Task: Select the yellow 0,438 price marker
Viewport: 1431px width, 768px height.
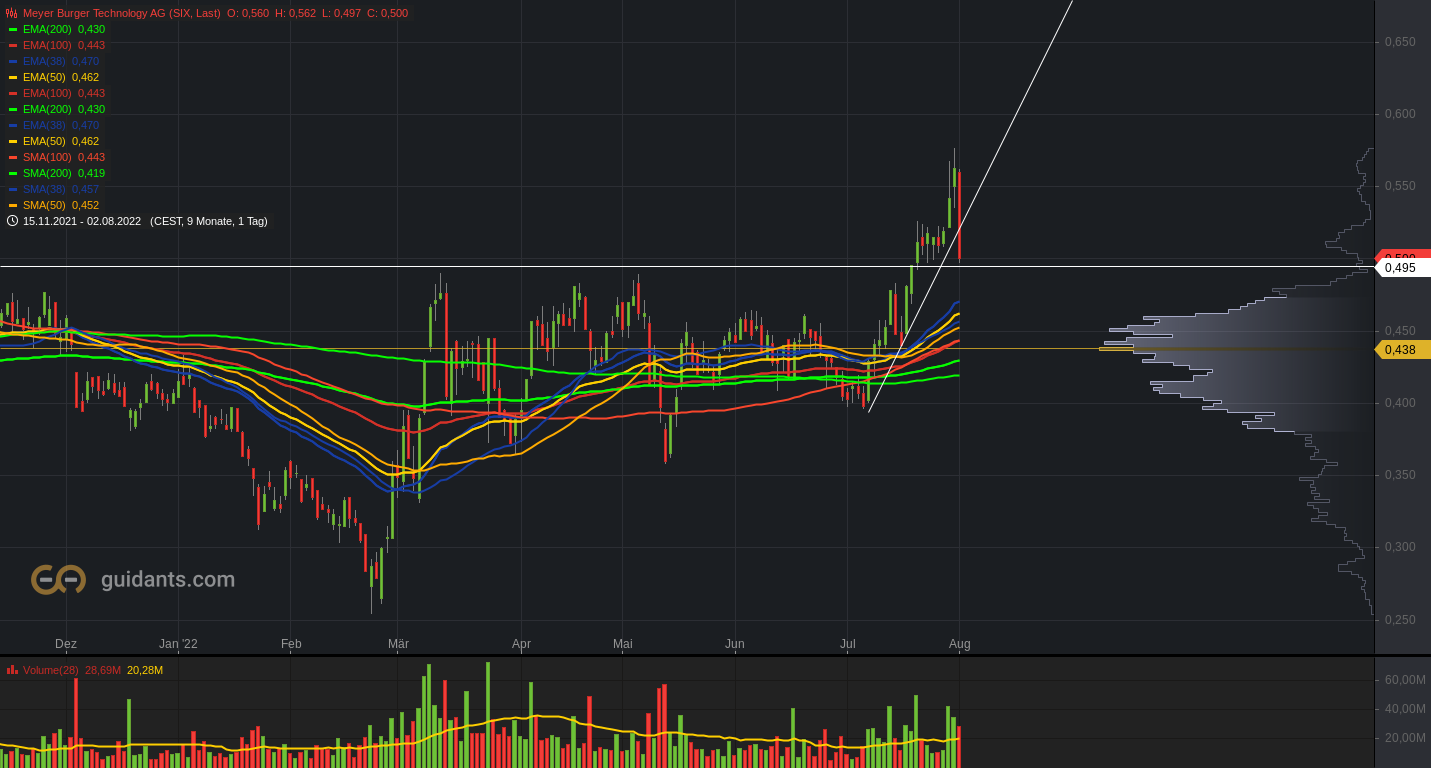Action: click(1403, 350)
